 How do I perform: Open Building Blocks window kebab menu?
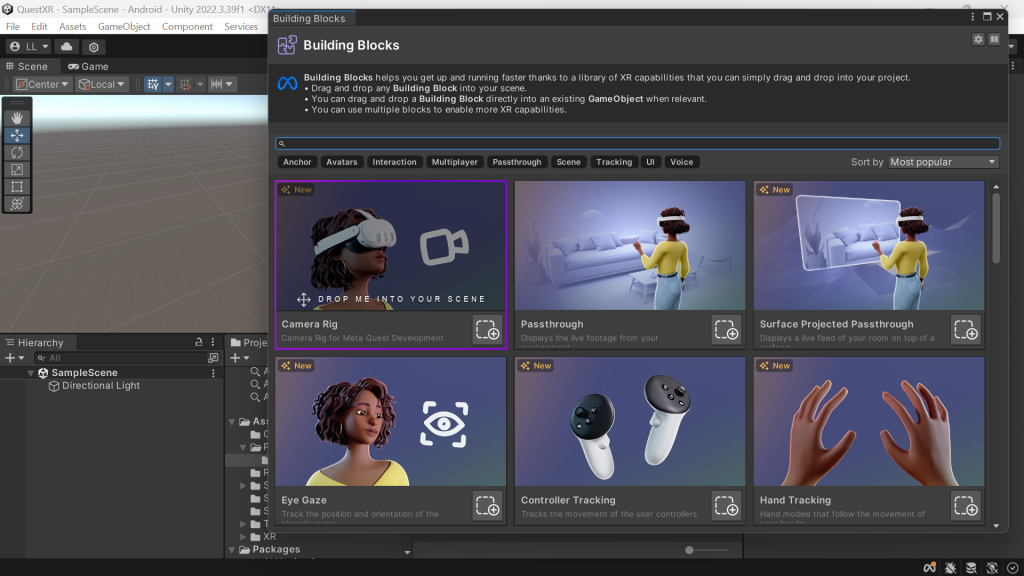pos(972,17)
